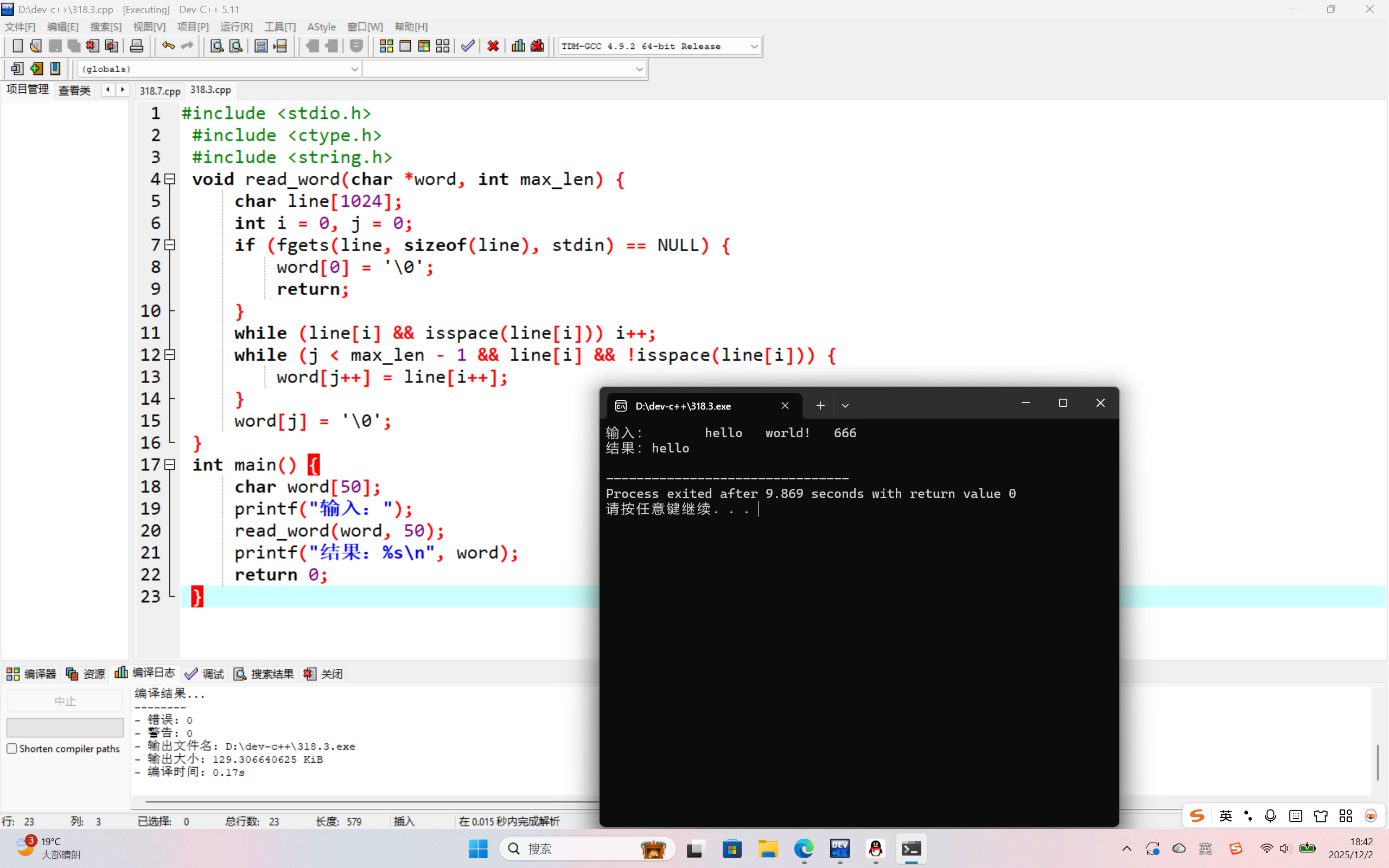Click the Profile bar chart toolbar icon

tap(518, 46)
